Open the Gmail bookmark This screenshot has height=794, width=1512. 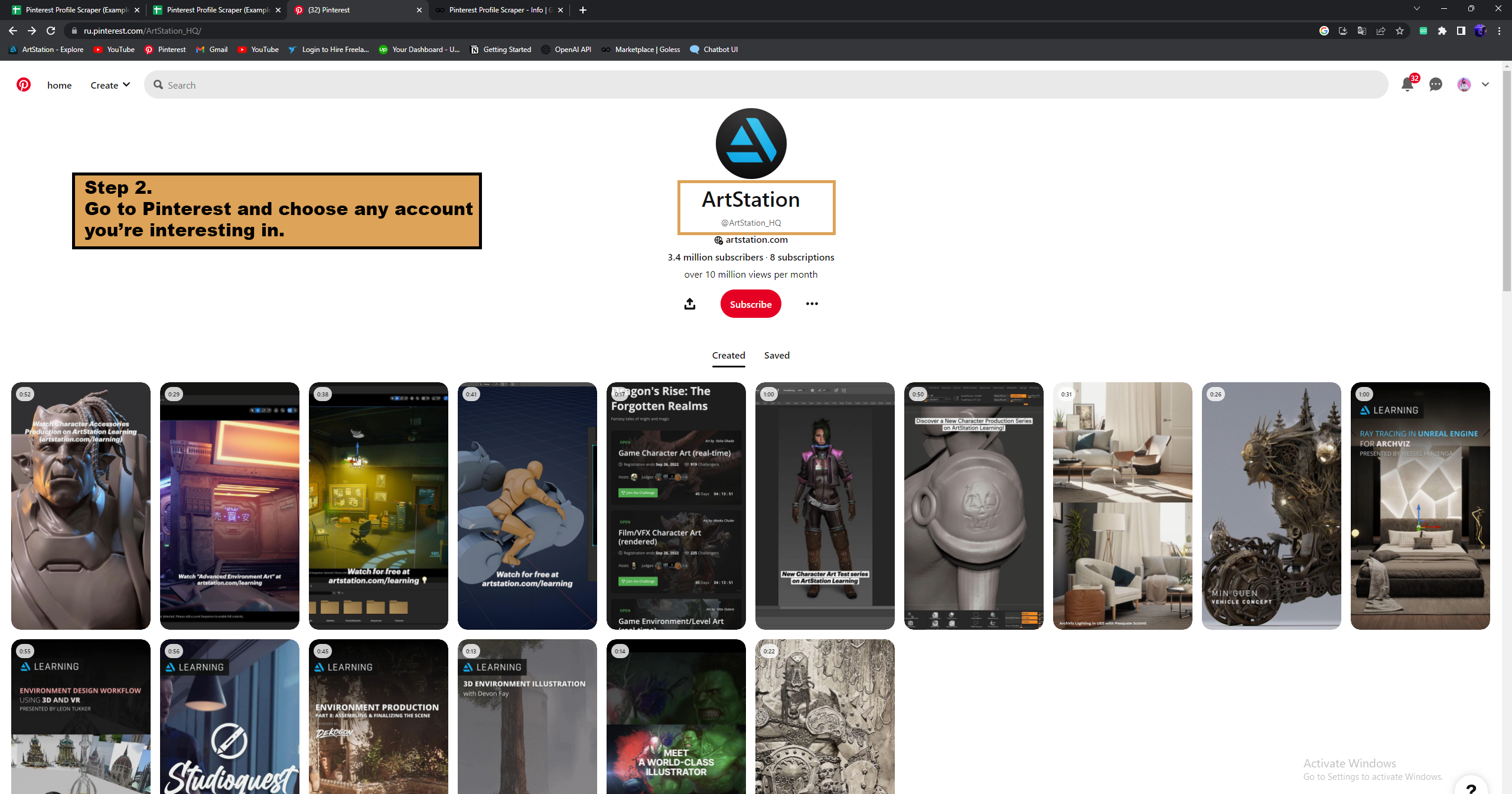tap(212, 50)
